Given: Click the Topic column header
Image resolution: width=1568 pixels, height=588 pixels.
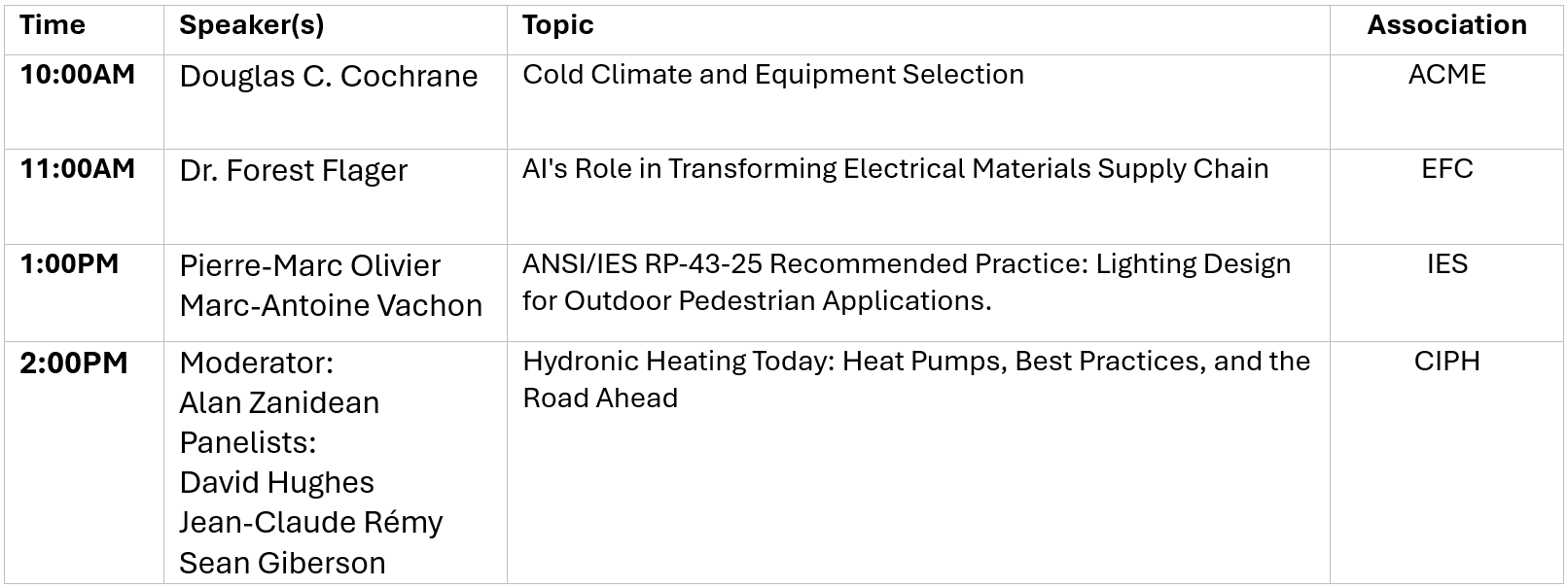Looking at the screenshot, I should [x=557, y=25].
